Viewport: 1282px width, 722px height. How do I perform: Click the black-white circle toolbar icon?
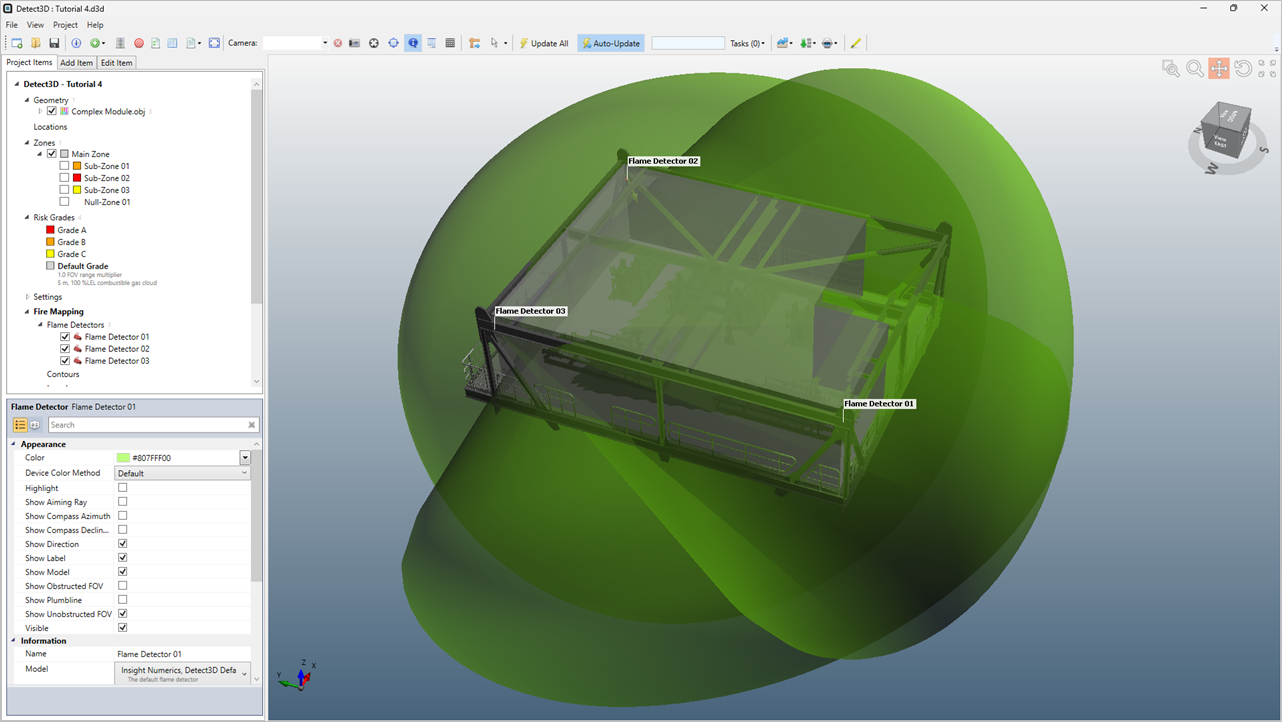coord(374,43)
